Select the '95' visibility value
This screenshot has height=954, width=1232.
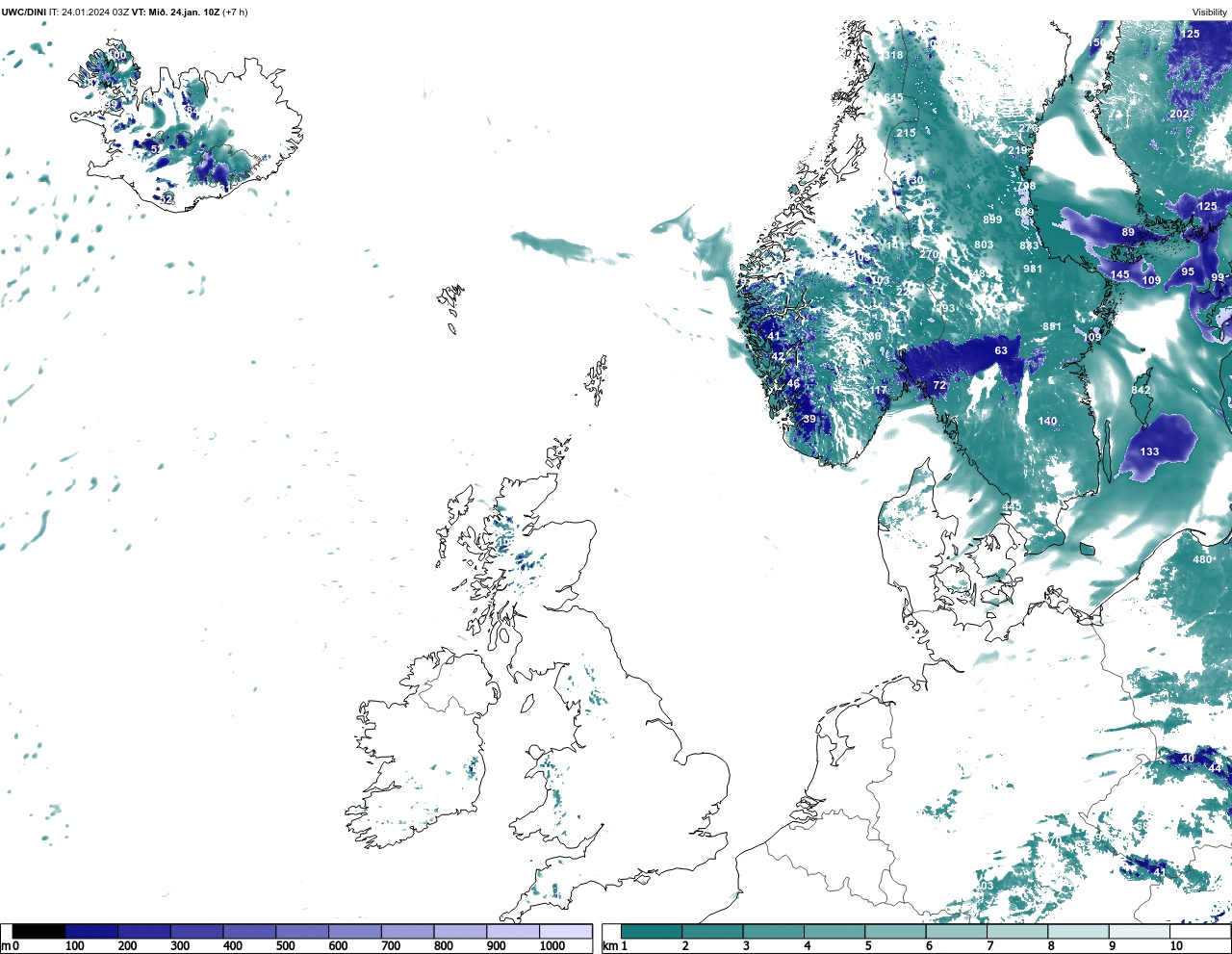click(x=1188, y=271)
